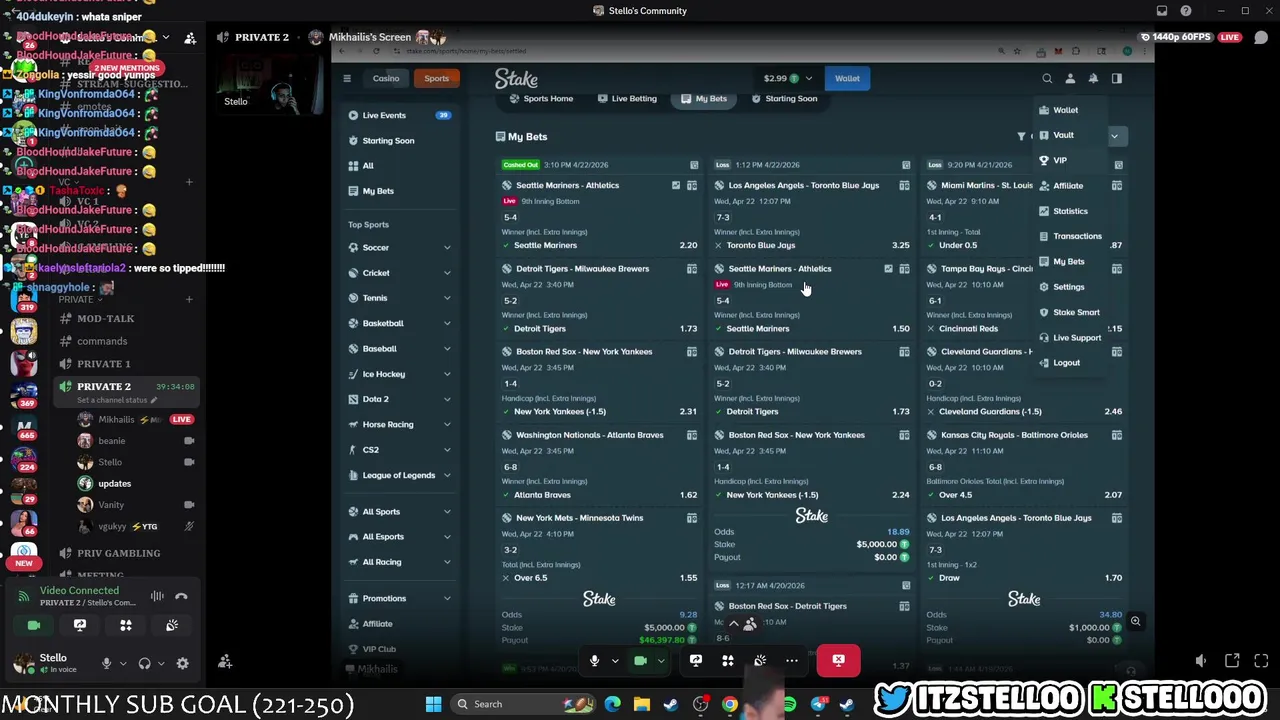Disconnect from Discord voice channel
Image resolution: width=1280 pixels, height=720 pixels.
pos(181,596)
